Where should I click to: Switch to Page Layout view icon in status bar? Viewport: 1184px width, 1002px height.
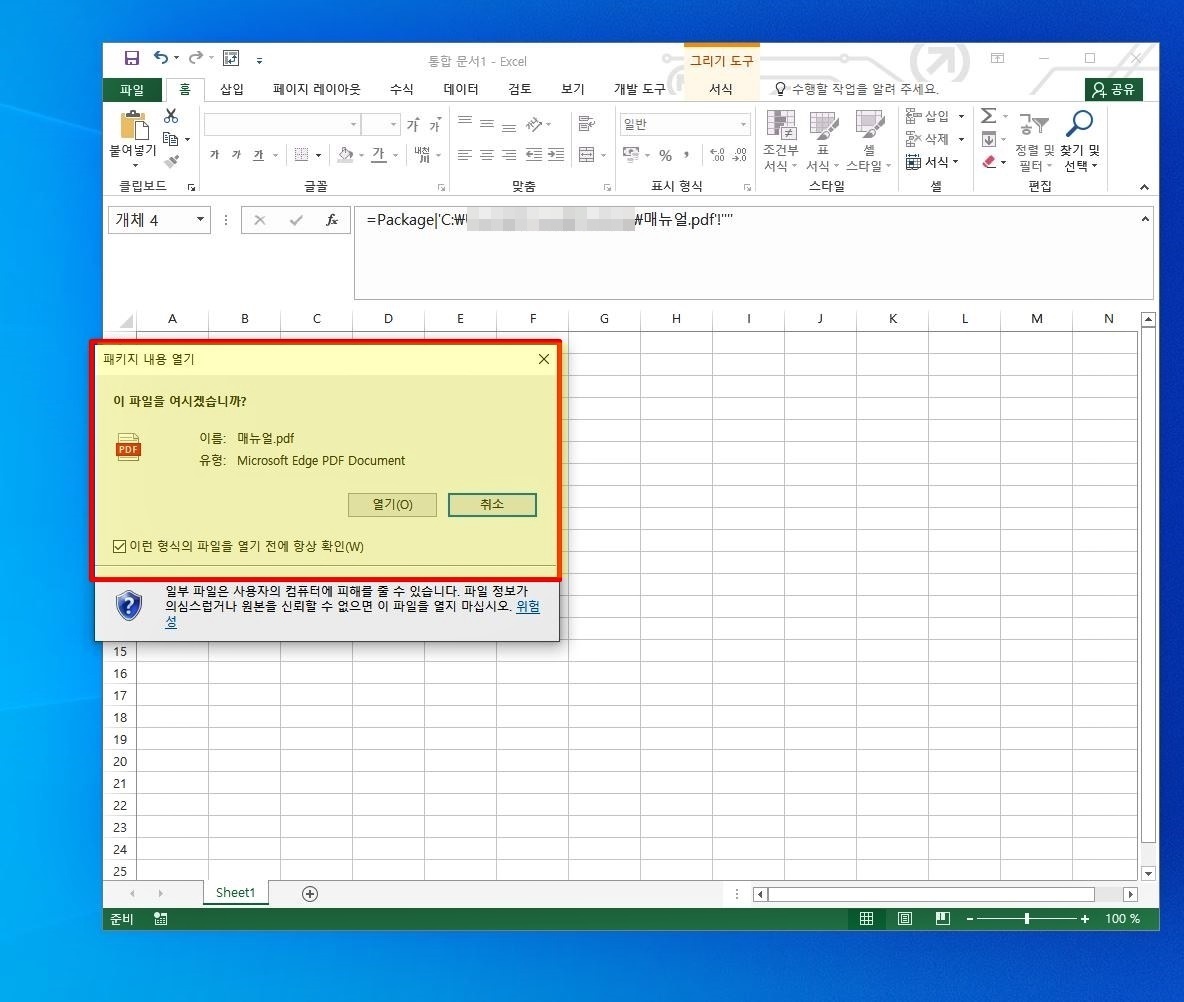click(905, 918)
